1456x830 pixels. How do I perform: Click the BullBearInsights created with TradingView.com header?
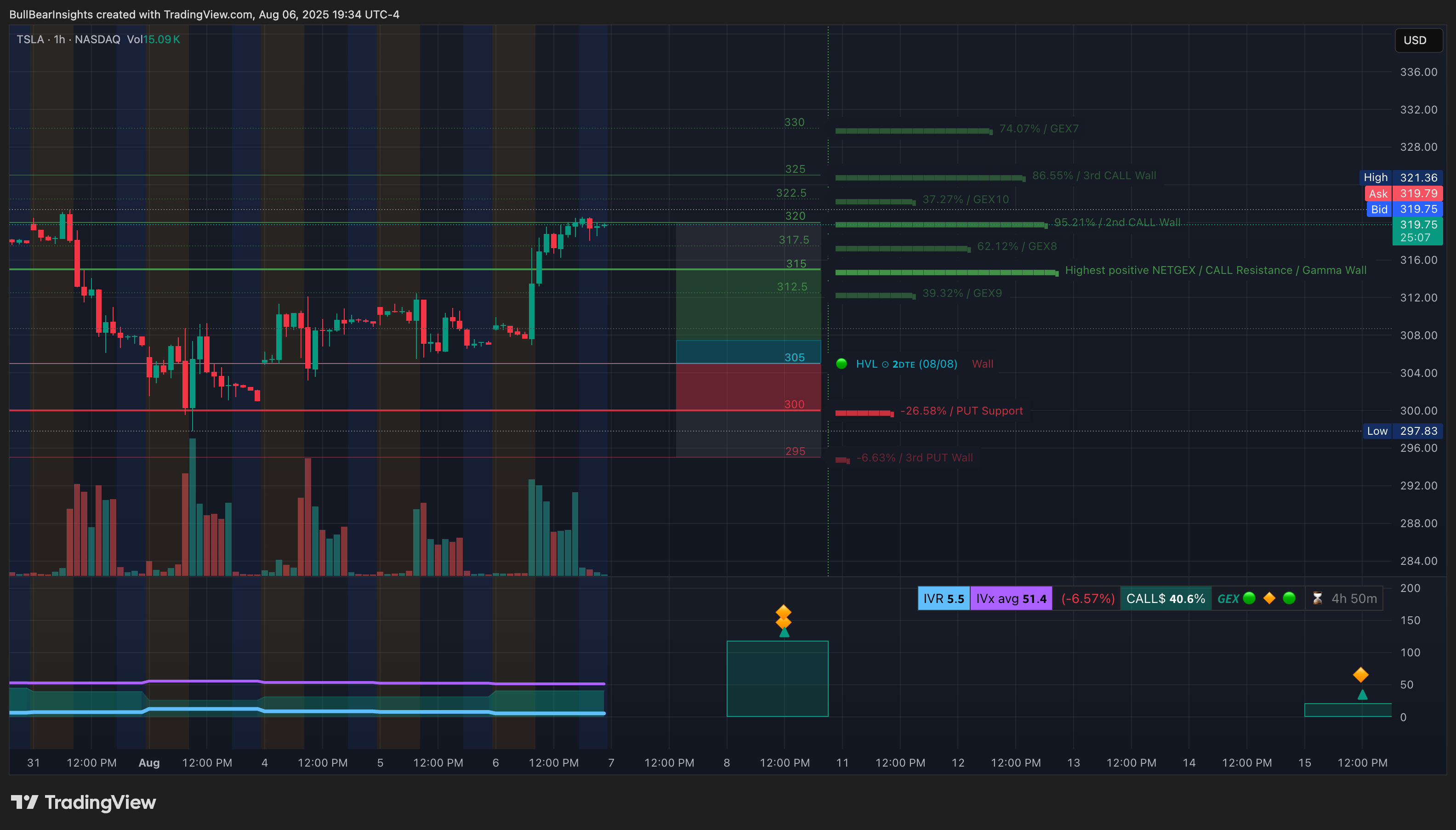pyautogui.click(x=204, y=14)
